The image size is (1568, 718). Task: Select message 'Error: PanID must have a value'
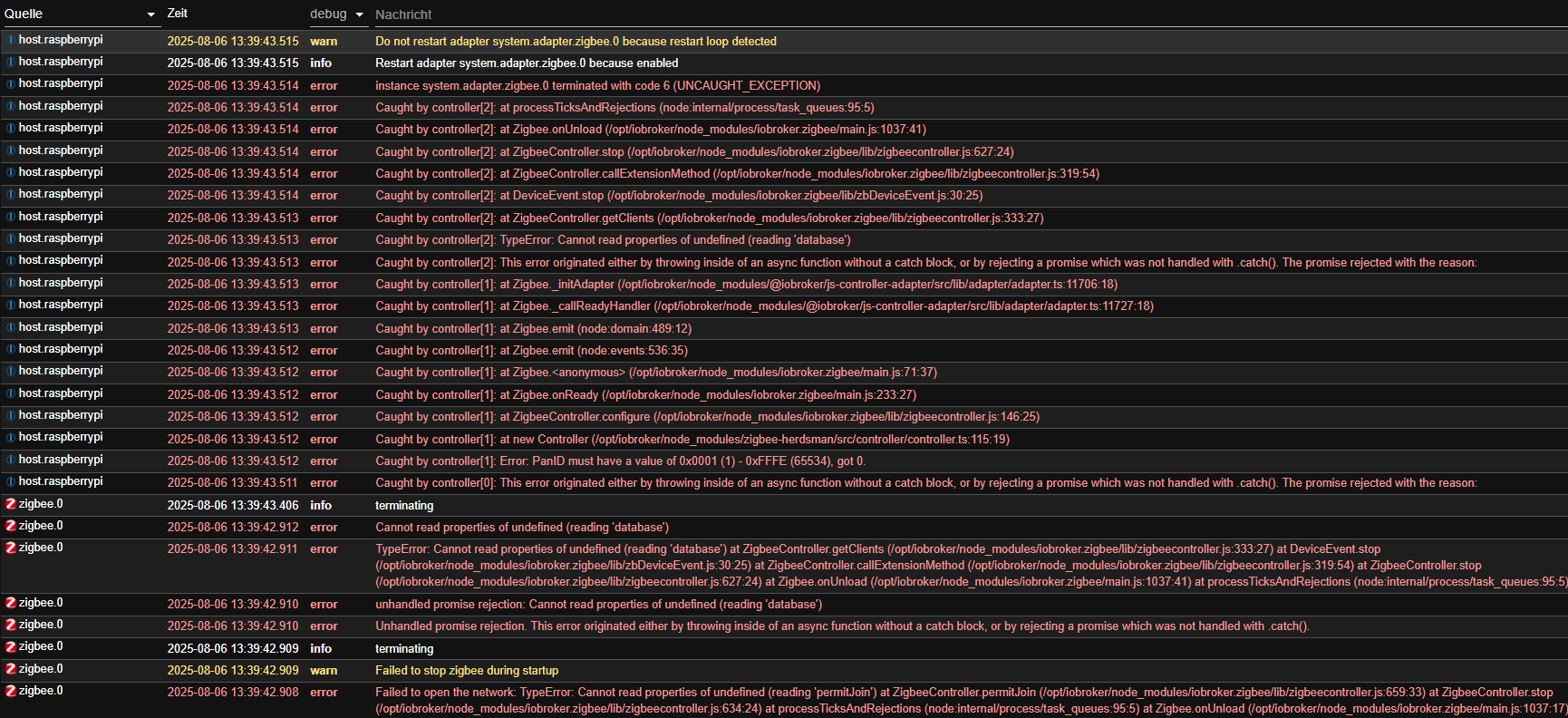point(621,461)
